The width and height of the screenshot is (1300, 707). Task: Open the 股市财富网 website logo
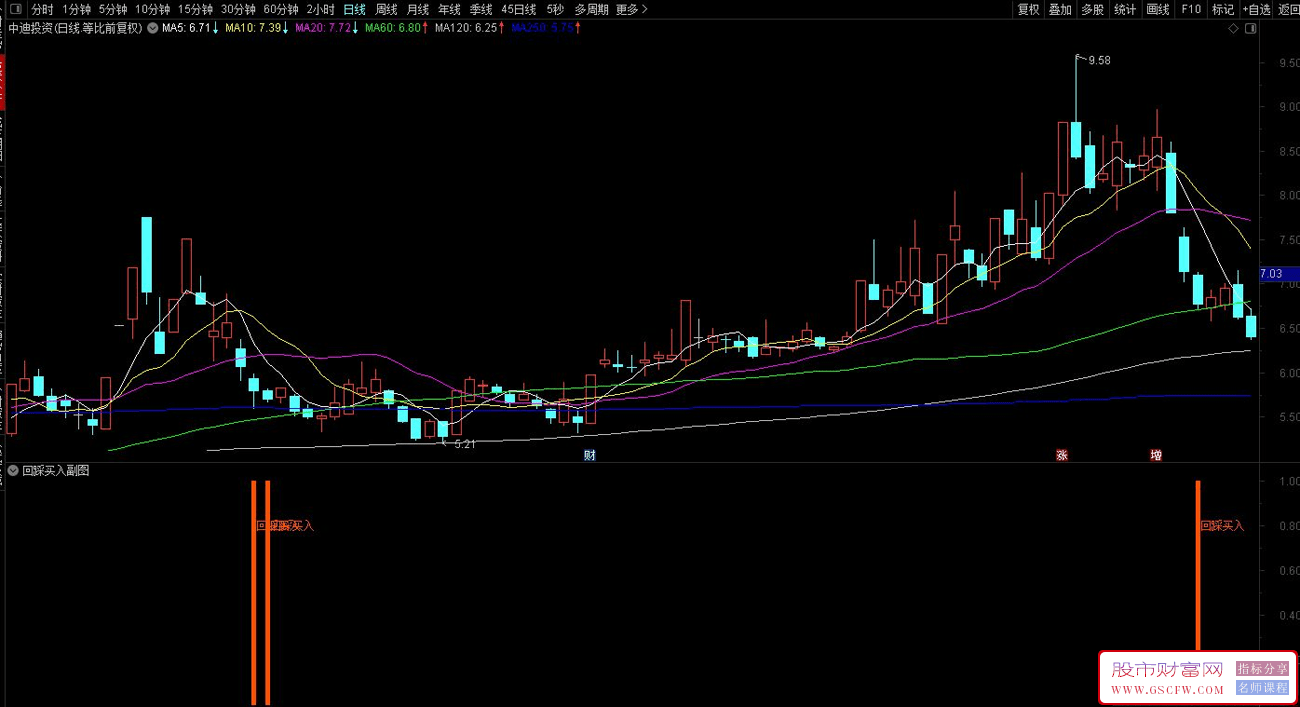[1167, 669]
